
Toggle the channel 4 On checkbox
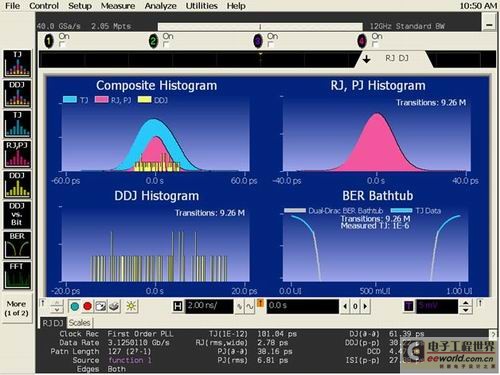click(375, 44)
